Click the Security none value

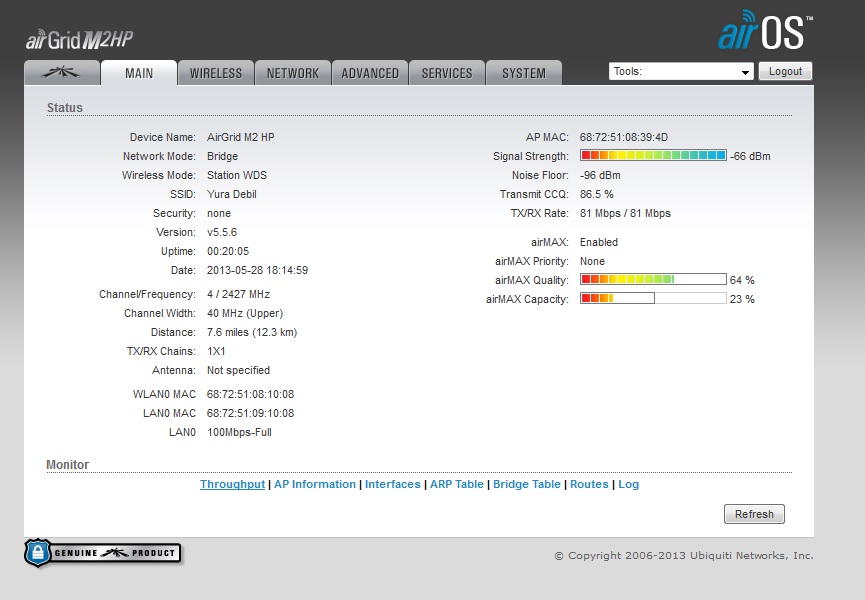219,213
